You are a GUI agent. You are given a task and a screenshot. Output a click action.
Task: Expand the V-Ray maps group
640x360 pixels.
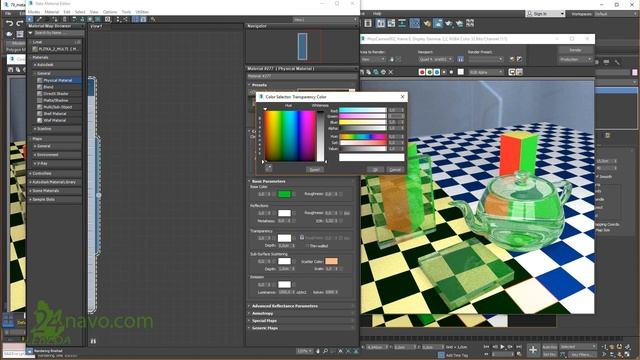(56, 164)
